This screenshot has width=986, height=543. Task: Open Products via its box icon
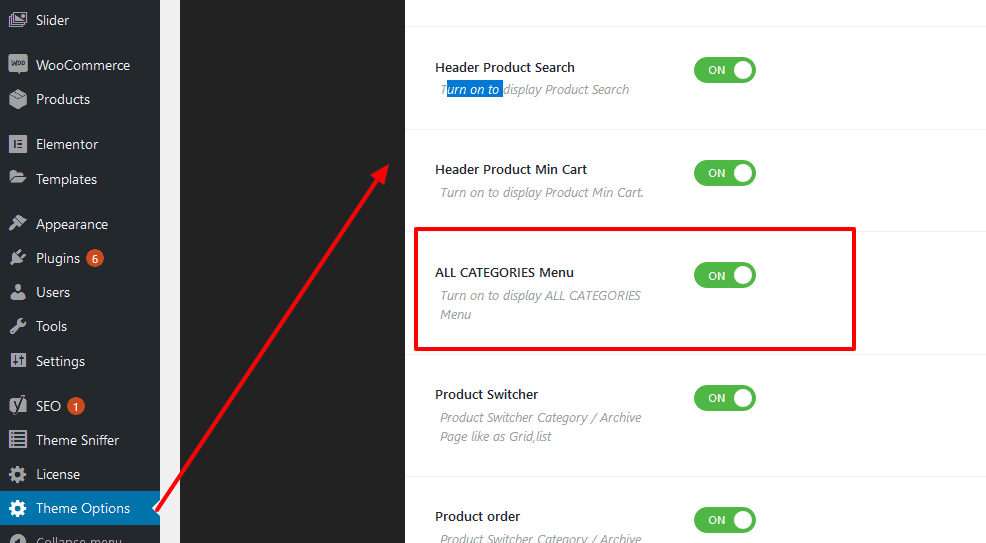coord(18,99)
